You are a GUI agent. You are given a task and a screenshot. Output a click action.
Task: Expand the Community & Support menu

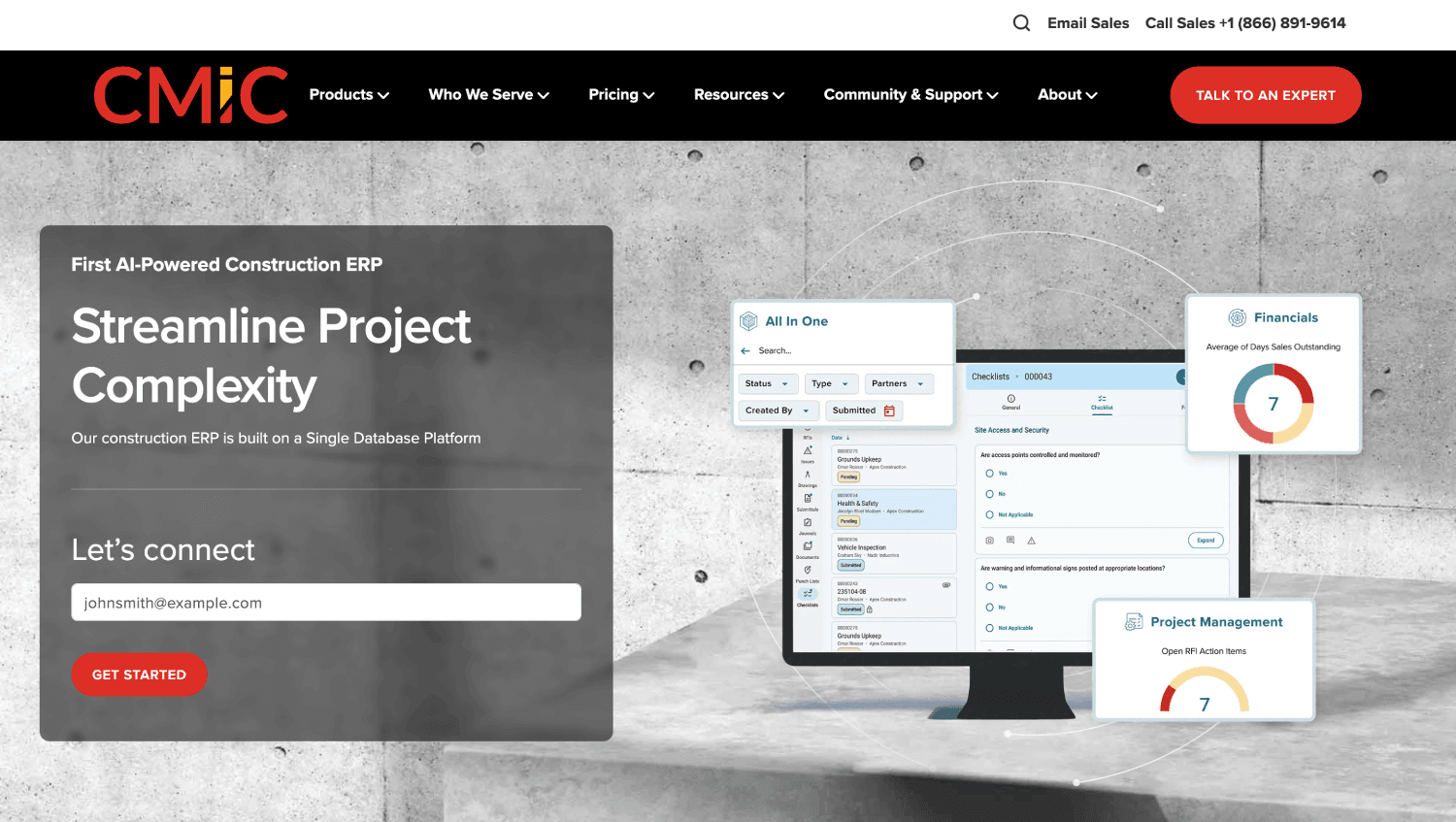pyautogui.click(x=910, y=95)
